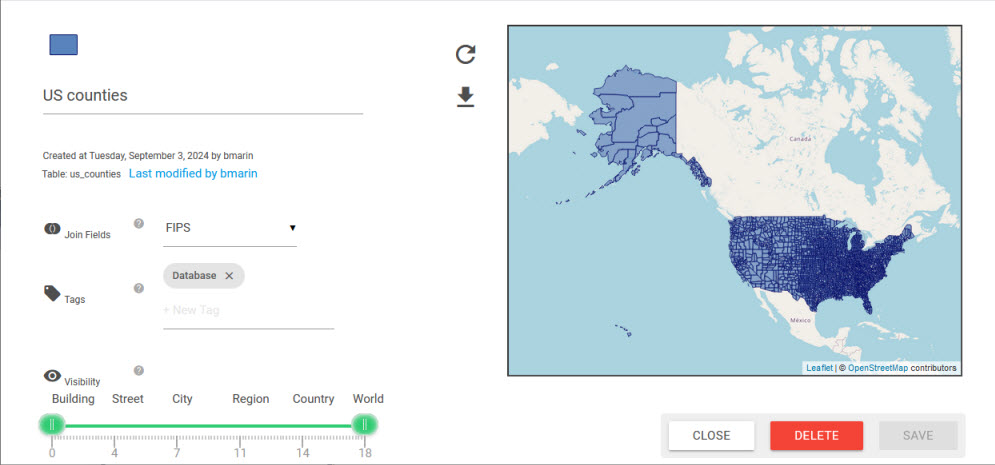This screenshot has width=995, height=465.
Task: Open the OpenStreetMap attribution link
Action: 878,368
